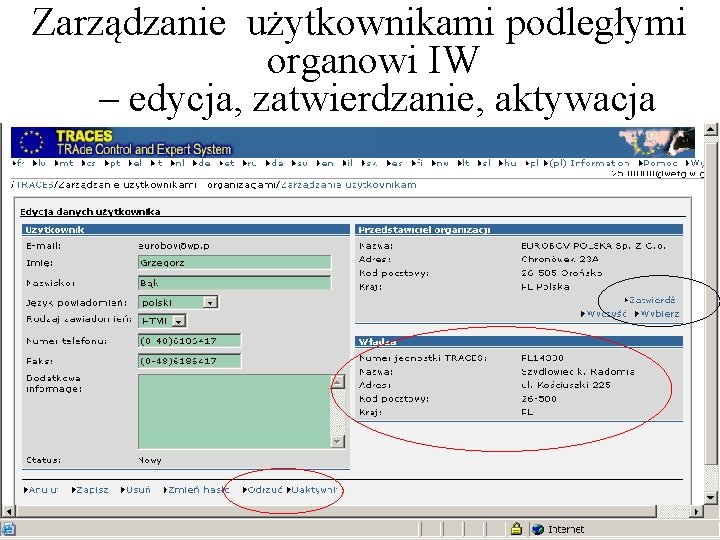Click the Imię field containing Grzegorz
This screenshot has width=720, height=540.
(234, 263)
